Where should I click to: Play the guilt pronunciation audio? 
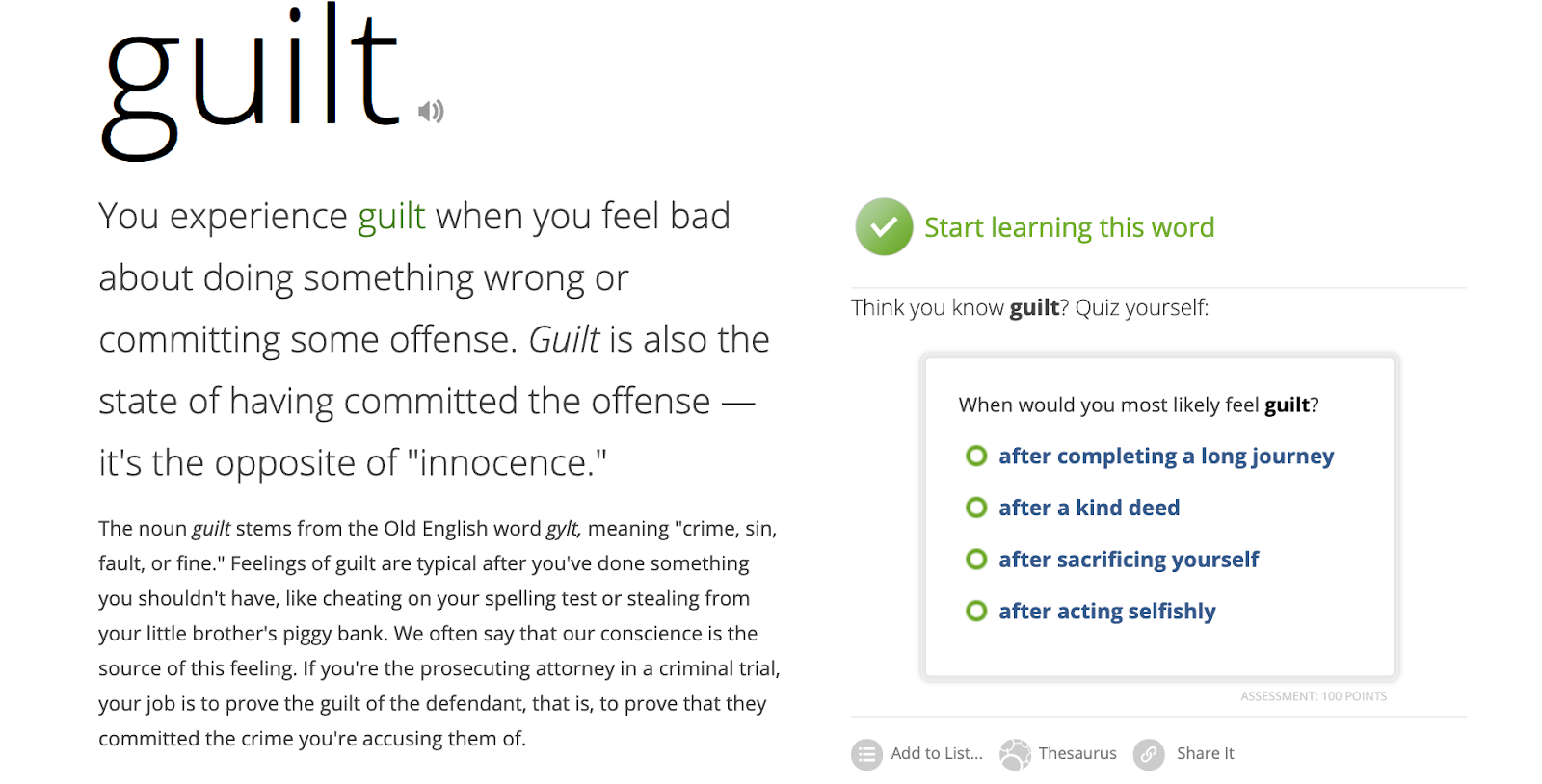click(431, 111)
